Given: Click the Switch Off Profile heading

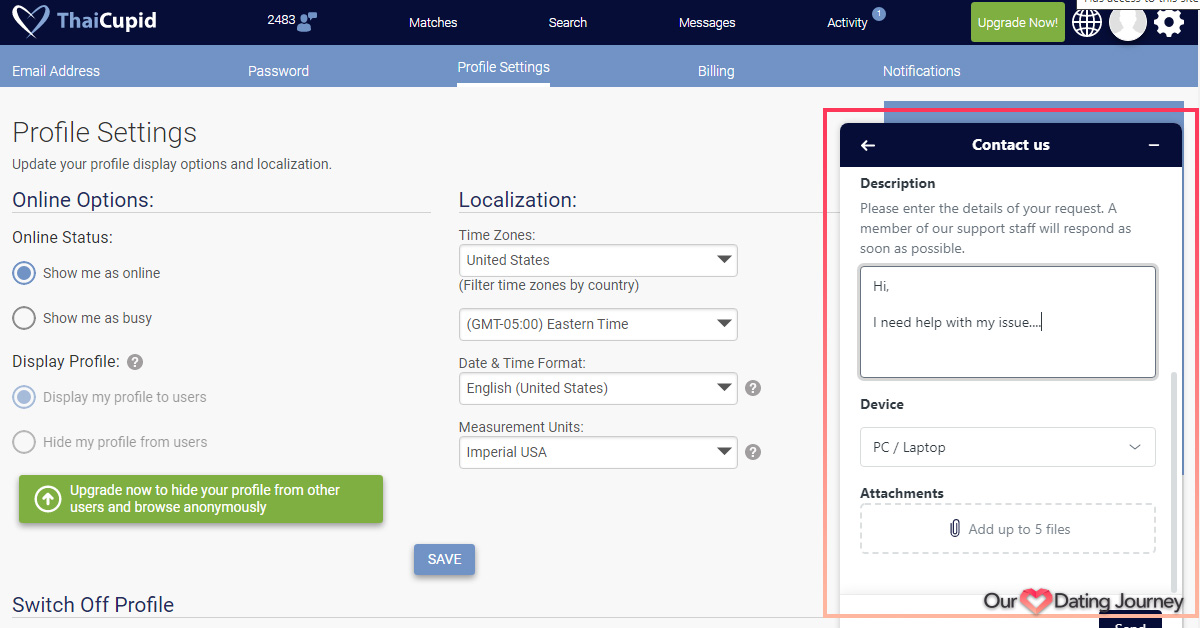Looking at the screenshot, I should tap(93, 605).
